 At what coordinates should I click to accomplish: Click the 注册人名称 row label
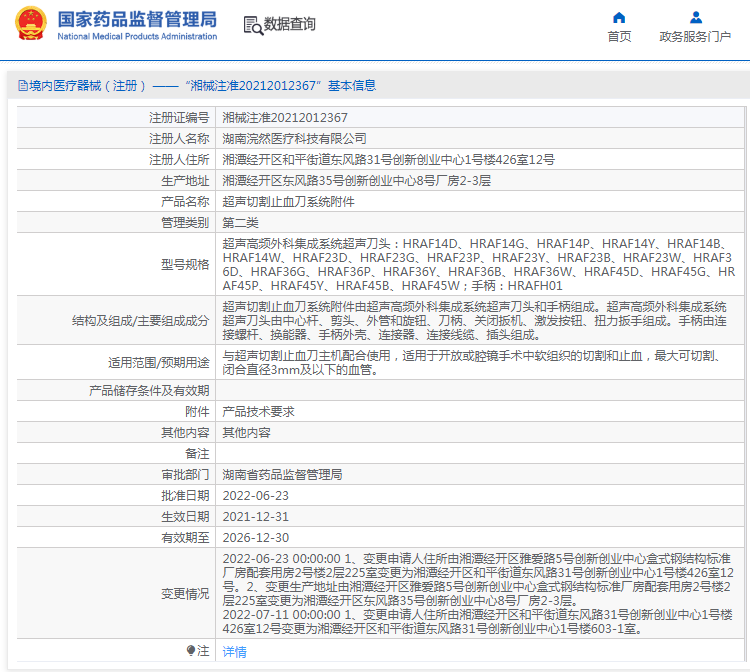pyautogui.click(x=179, y=139)
